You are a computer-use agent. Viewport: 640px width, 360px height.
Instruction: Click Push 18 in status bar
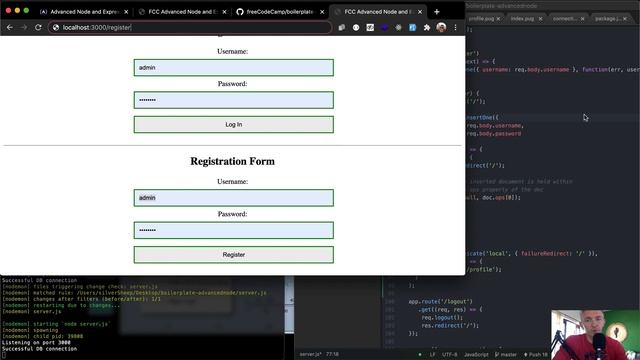536,355
